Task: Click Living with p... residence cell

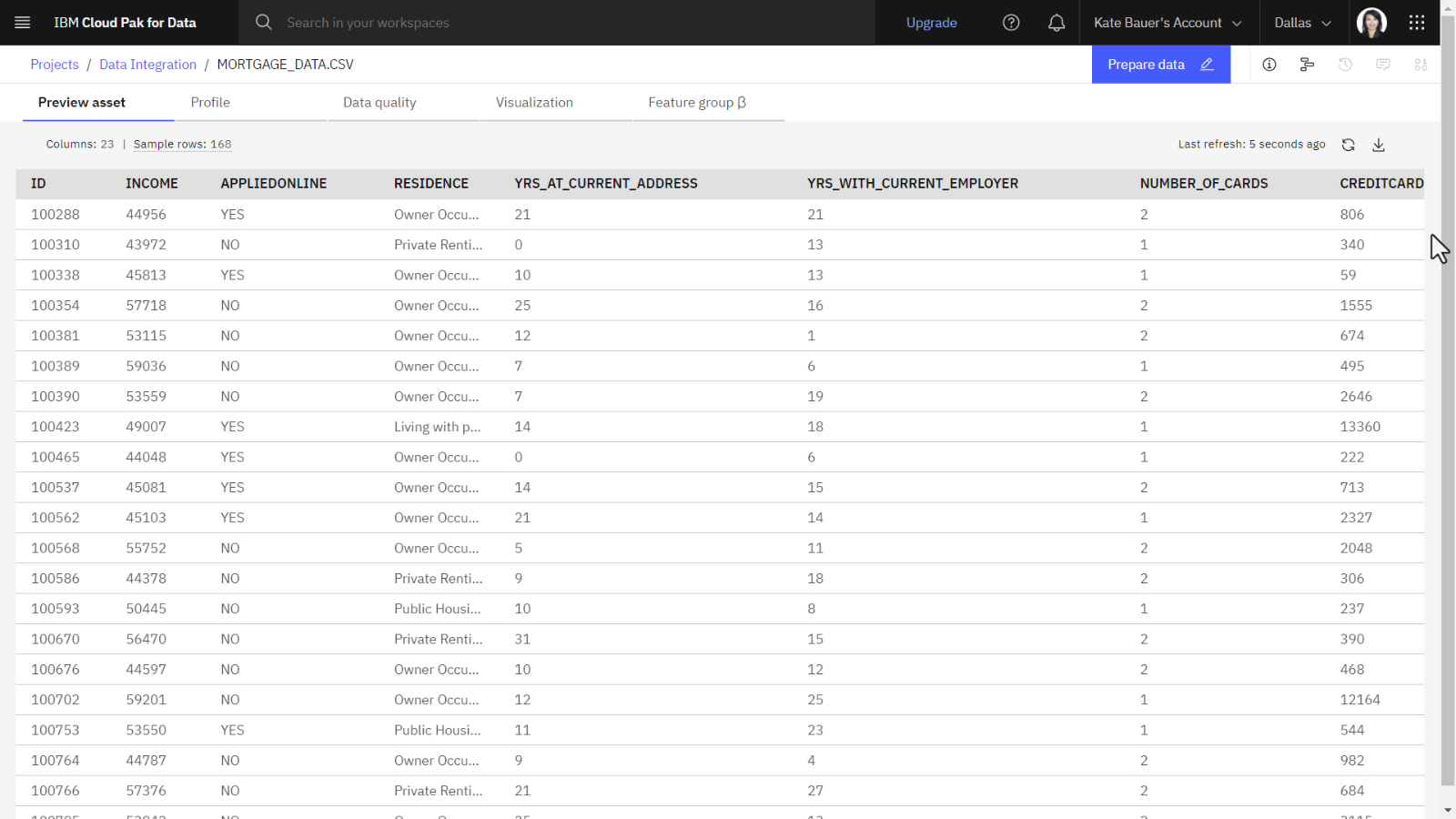Action: [438, 427]
